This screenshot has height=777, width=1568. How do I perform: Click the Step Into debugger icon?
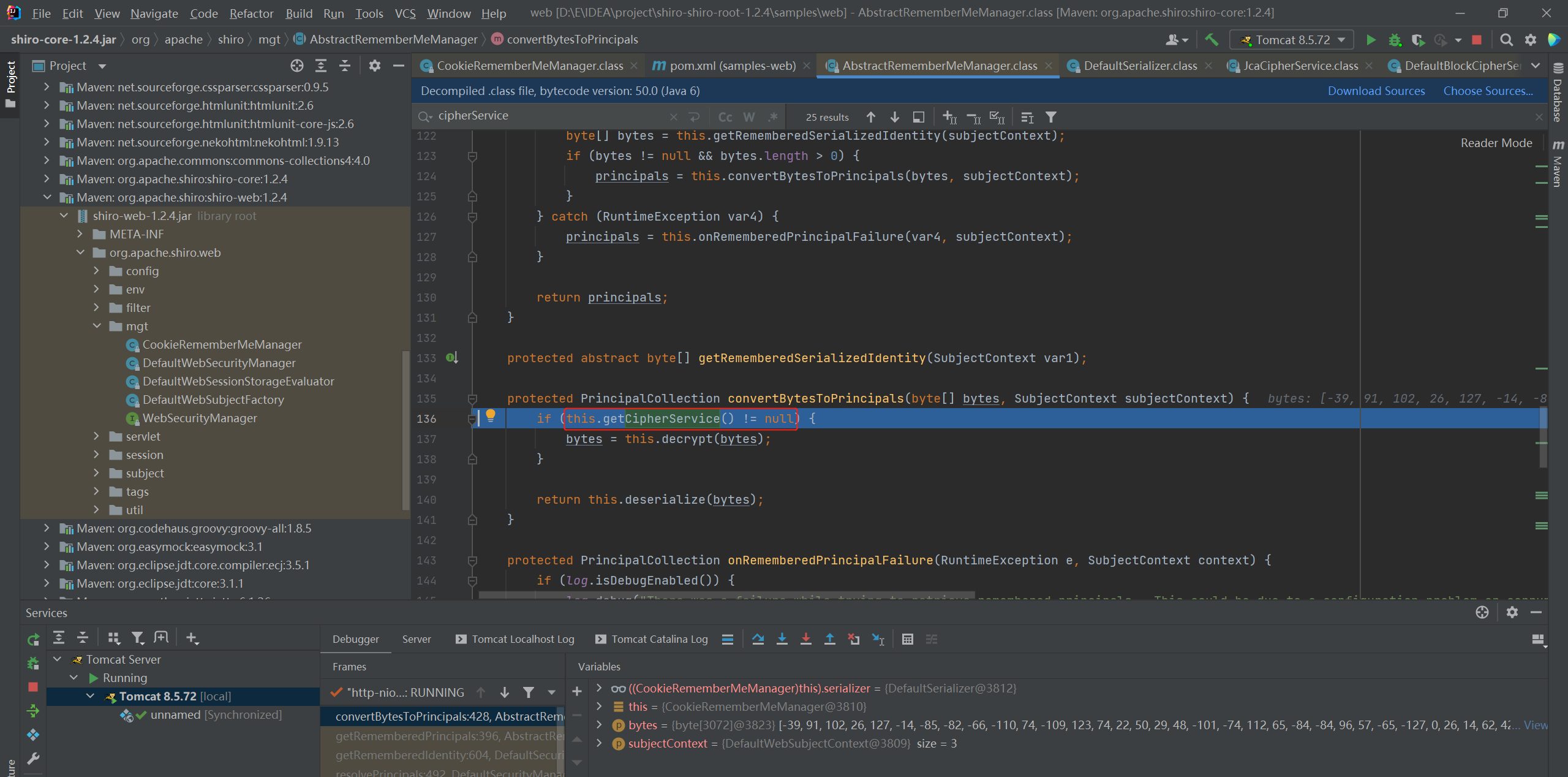(782, 639)
